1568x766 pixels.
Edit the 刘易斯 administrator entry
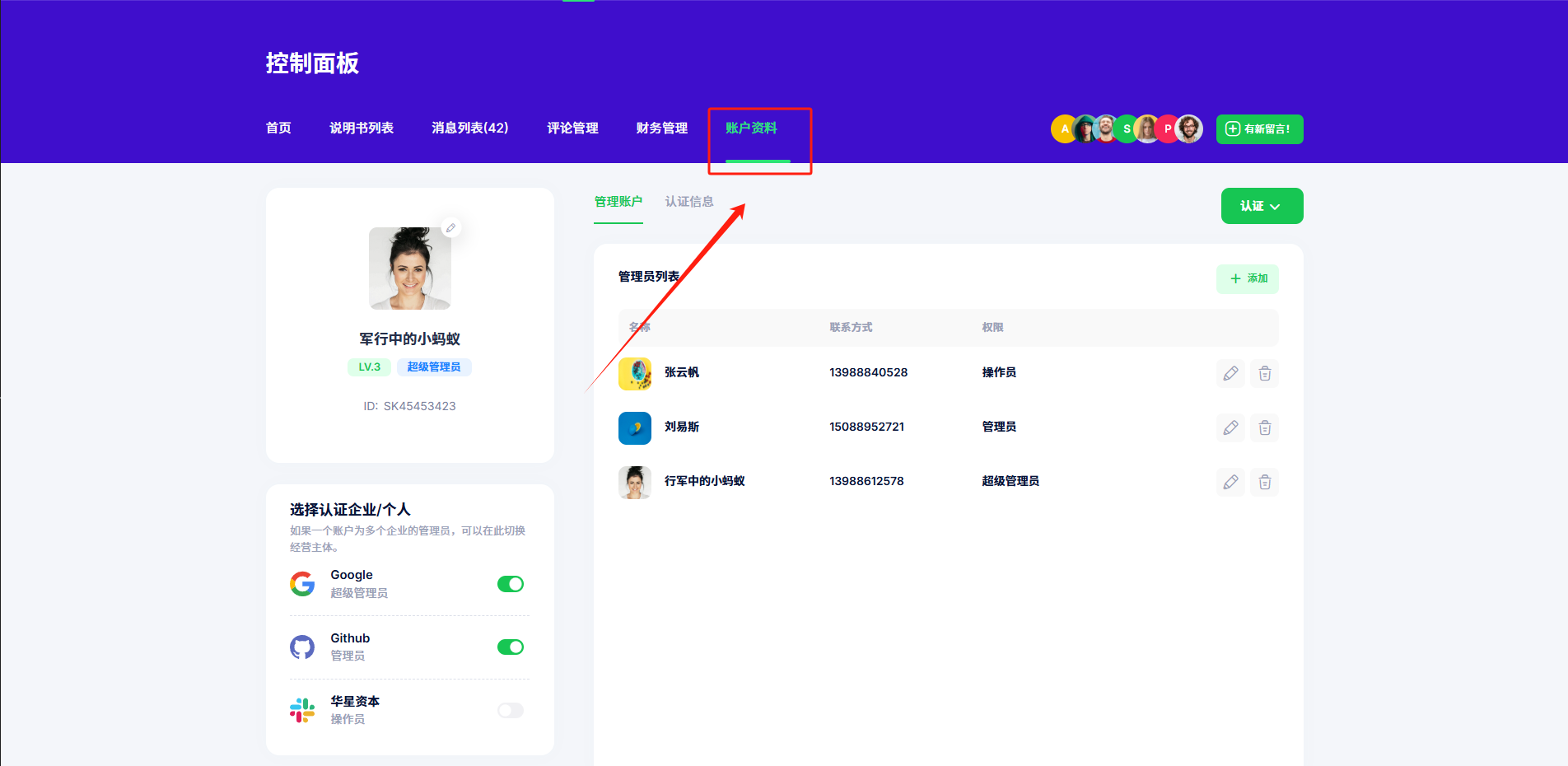[x=1230, y=427]
